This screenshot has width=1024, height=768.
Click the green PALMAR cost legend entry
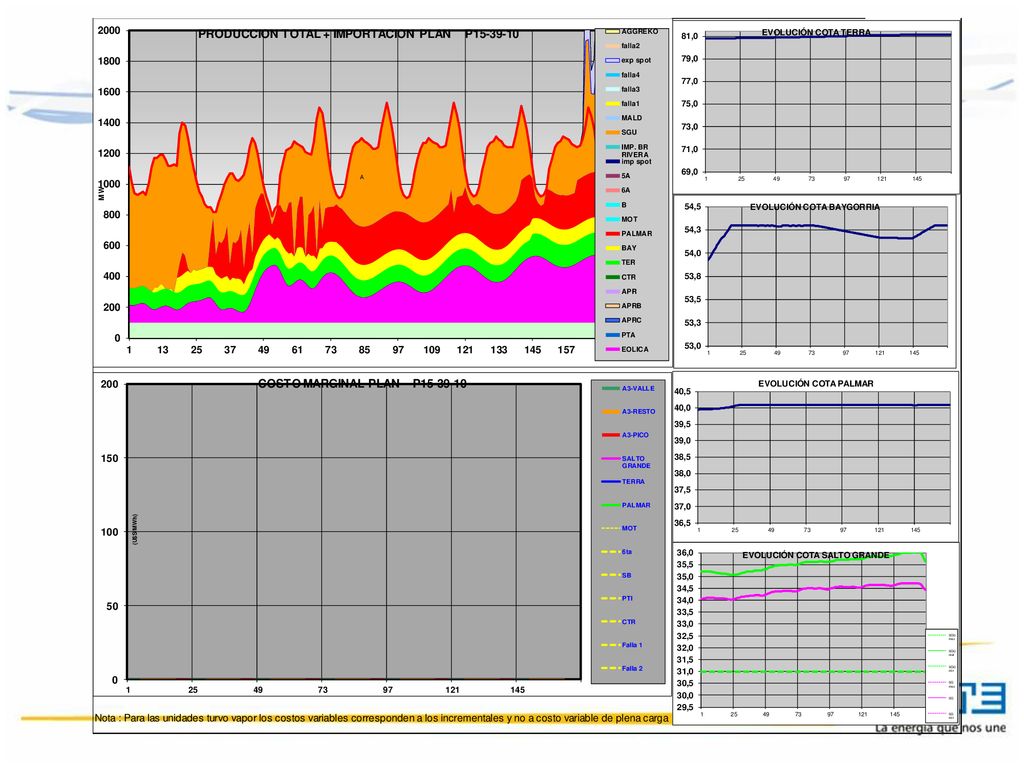626,505
